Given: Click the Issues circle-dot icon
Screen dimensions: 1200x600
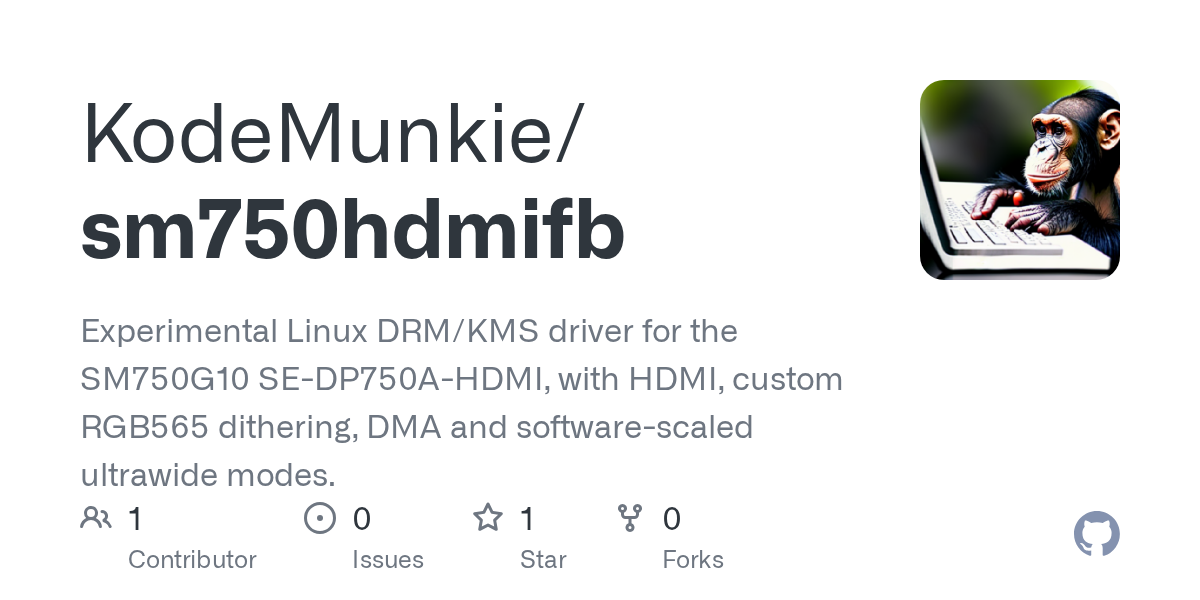Looking at the screenshot, I should pyautogui.click(x=319, y=518).
